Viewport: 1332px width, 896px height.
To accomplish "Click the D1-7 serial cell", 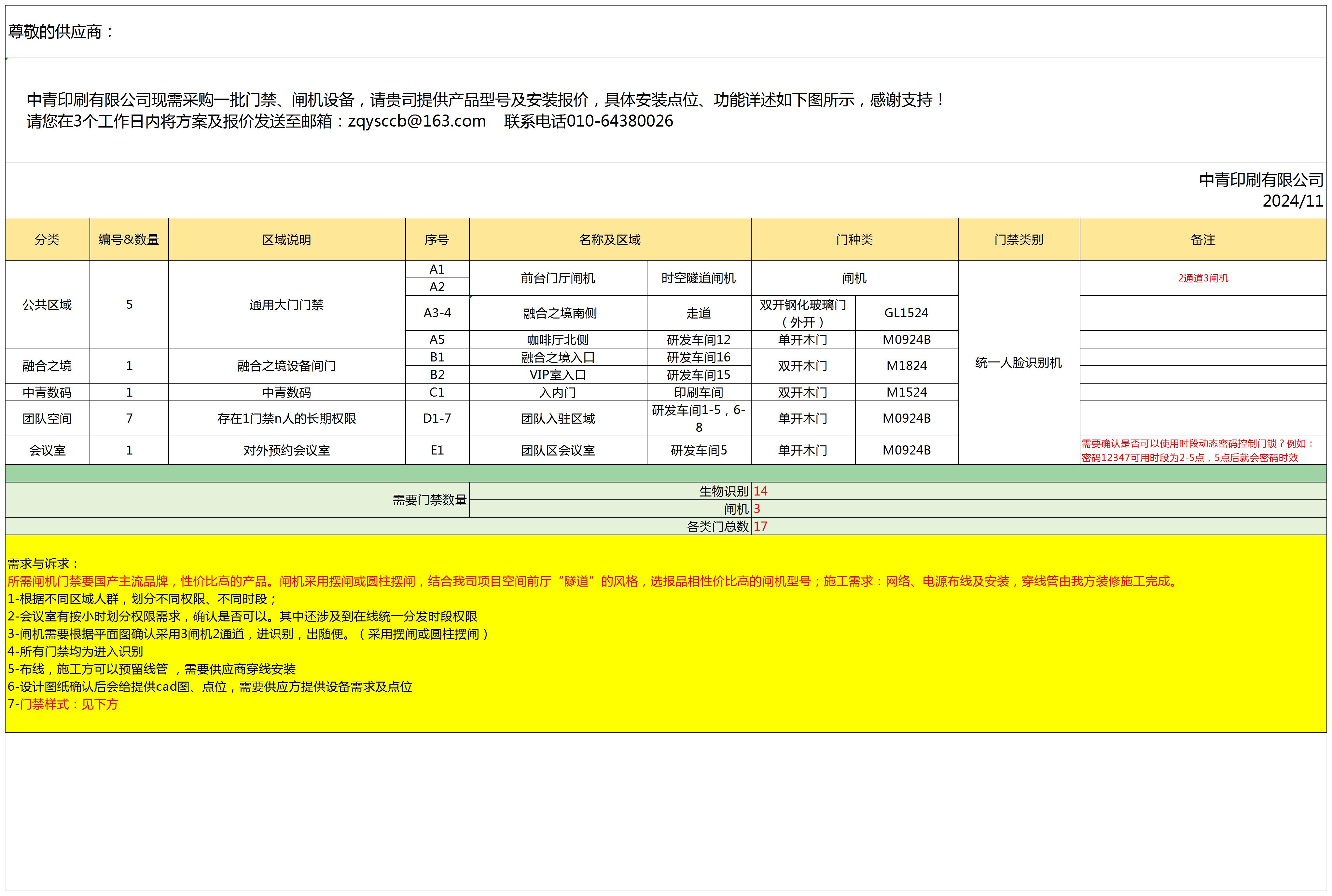I will tap(437, 418).
